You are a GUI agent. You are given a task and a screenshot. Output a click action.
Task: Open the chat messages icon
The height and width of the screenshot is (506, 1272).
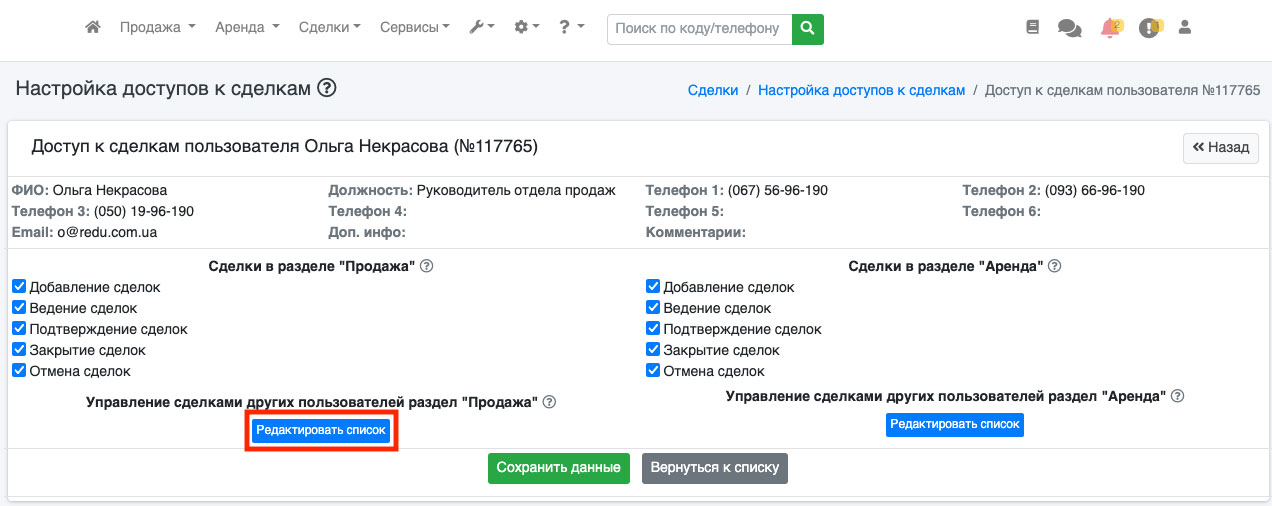pyautogui.click(x=1070, y=29)
